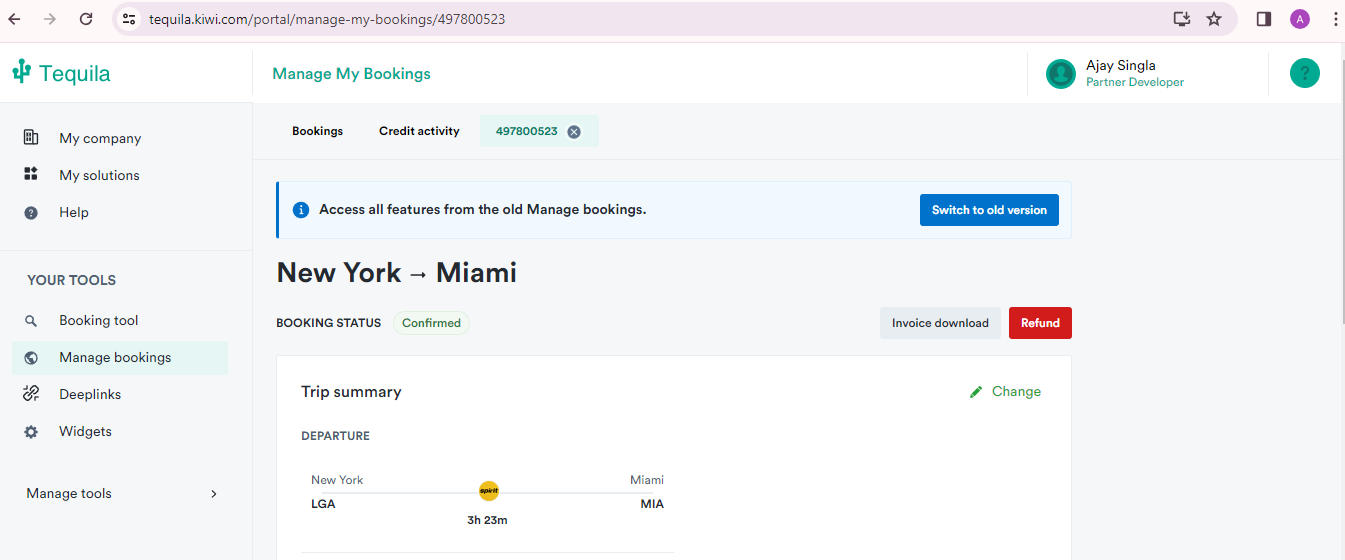The width and height of the screenshot is (1345, 560).
Task: Click the Widgets gear icon
Action: coord(31,432)
